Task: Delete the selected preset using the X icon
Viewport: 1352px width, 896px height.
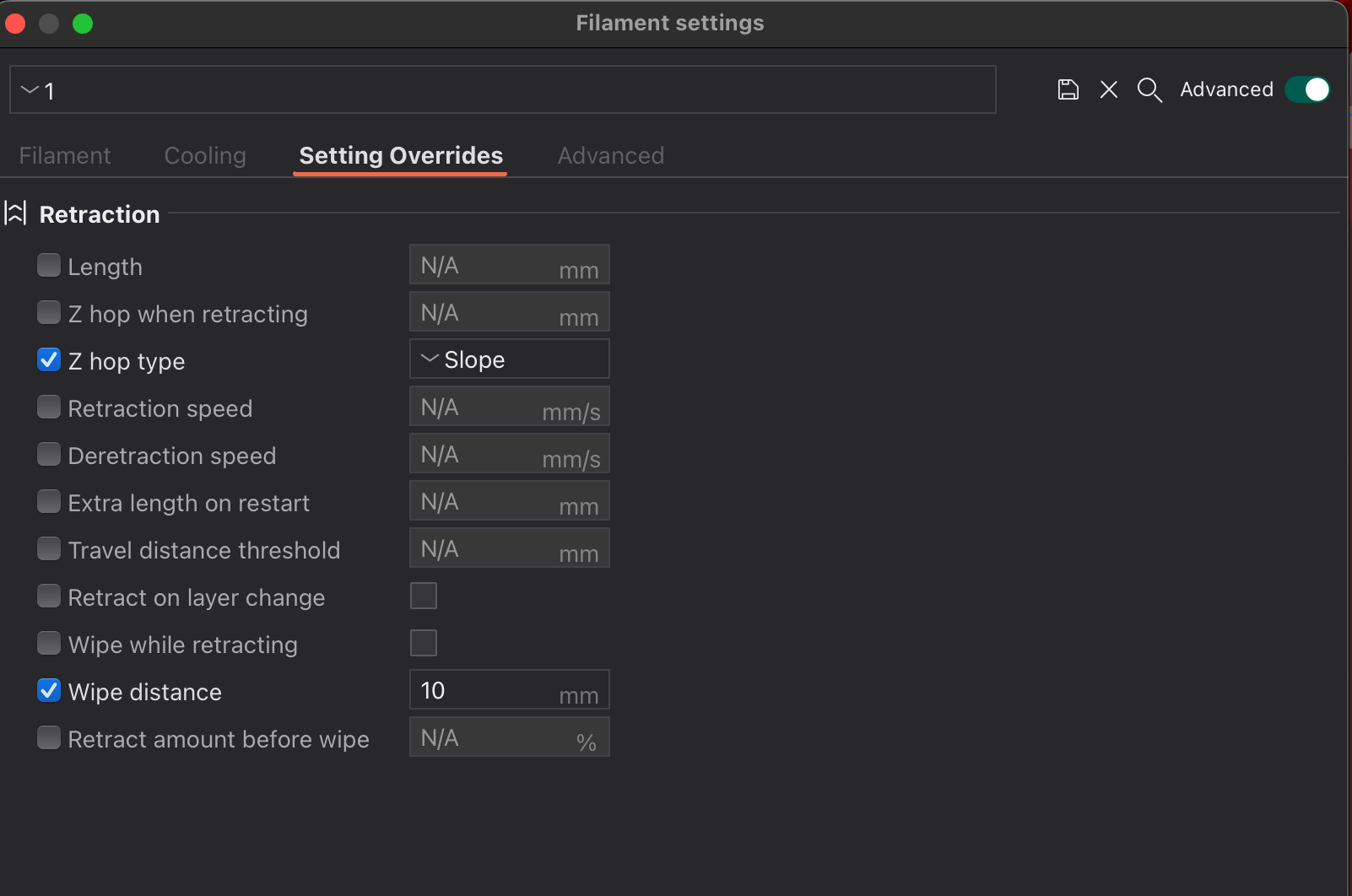Action: [x=1108, y=89]
